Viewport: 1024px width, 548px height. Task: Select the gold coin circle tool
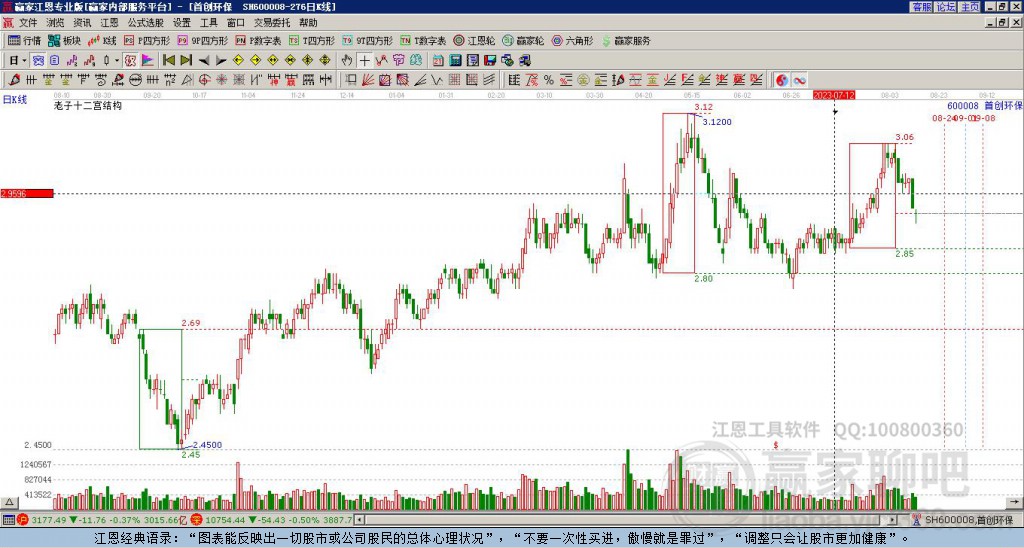pyautogui.click(x=583, y=80)
